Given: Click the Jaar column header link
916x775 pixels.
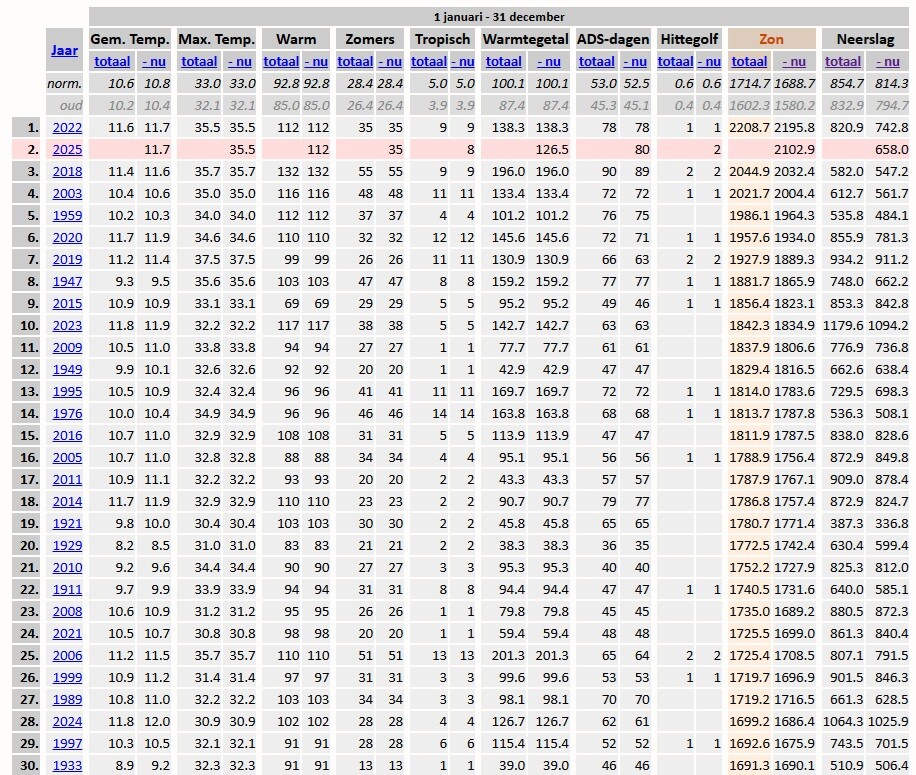Looking at the screenshot, I should point(67,49).
